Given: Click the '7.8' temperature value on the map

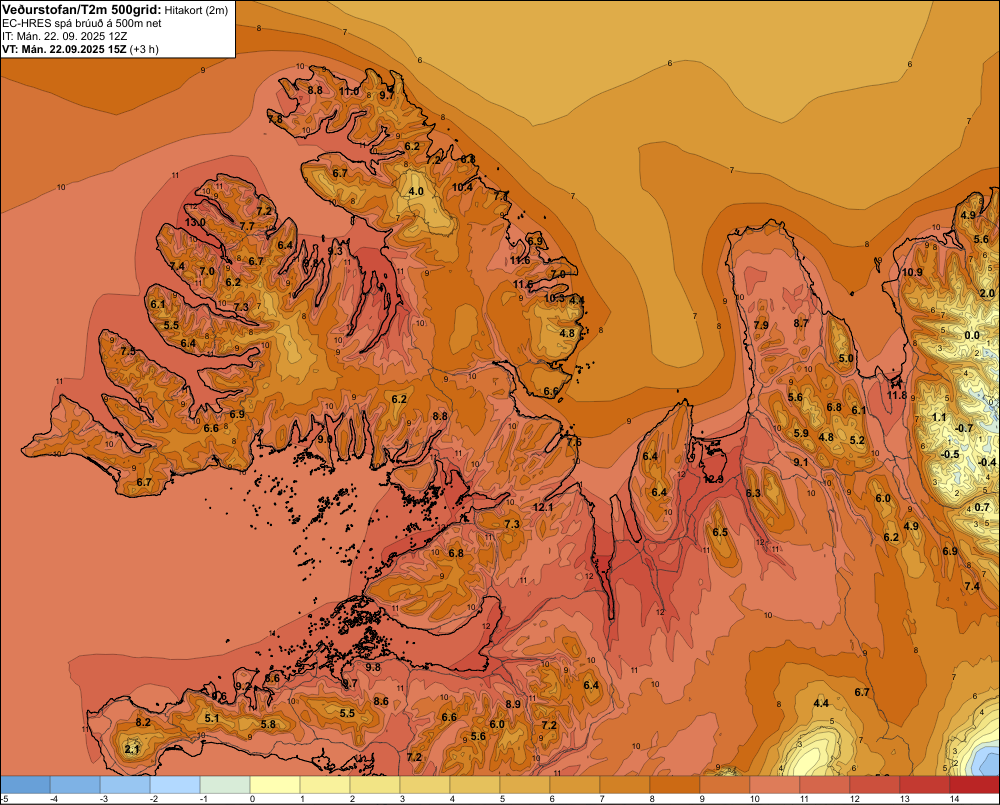Looking at the screenshot, I should pyautogui.click(x=276, y=119).
